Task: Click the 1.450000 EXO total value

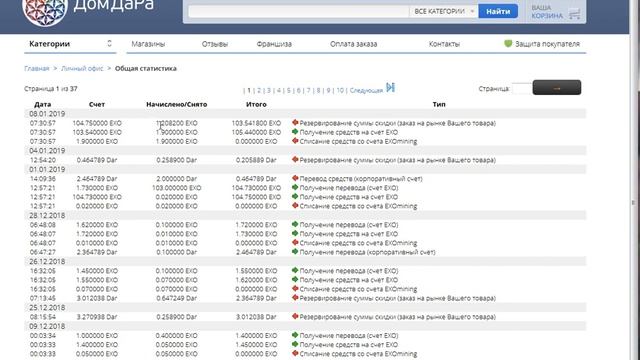Action: click(256, 344)
